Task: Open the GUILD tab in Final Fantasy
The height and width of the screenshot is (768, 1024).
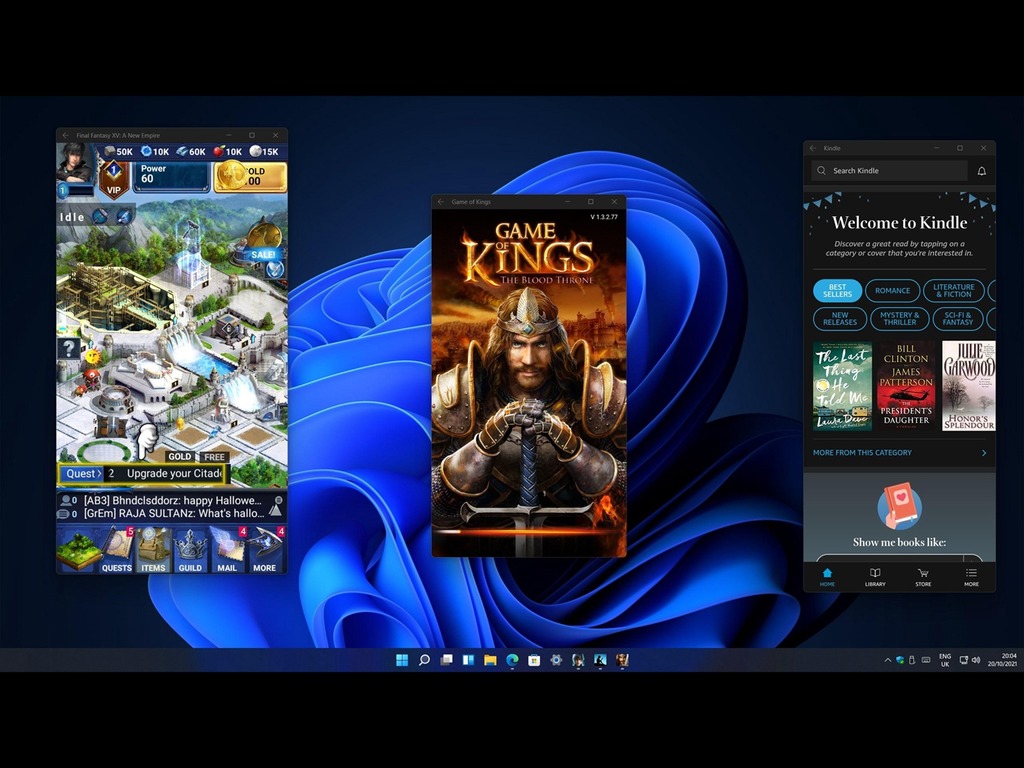Action: coord(190,550)
